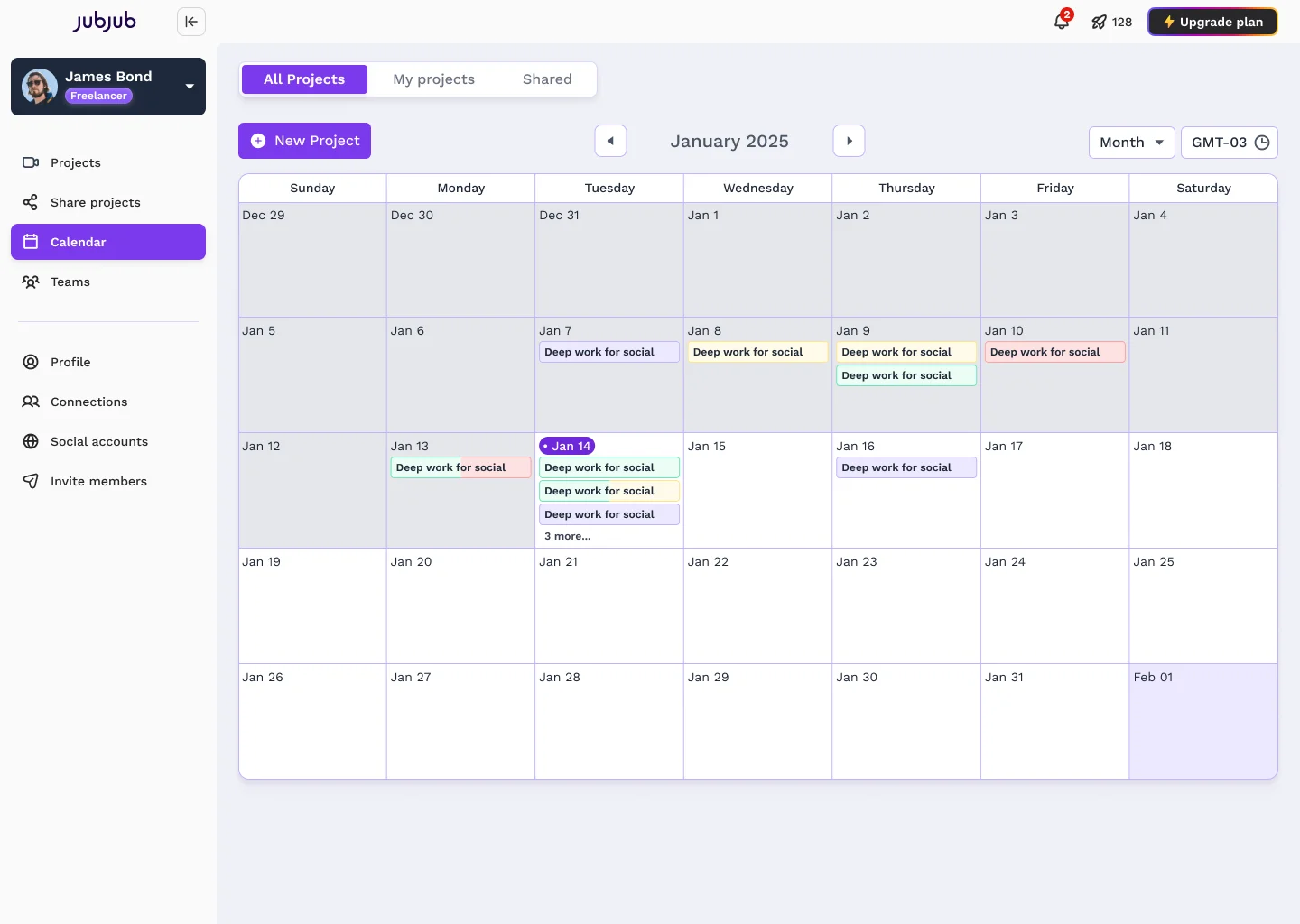The image size is (1300, 924).
Task: Select the Share projects sidebar icon
Action: coord(31,202)
